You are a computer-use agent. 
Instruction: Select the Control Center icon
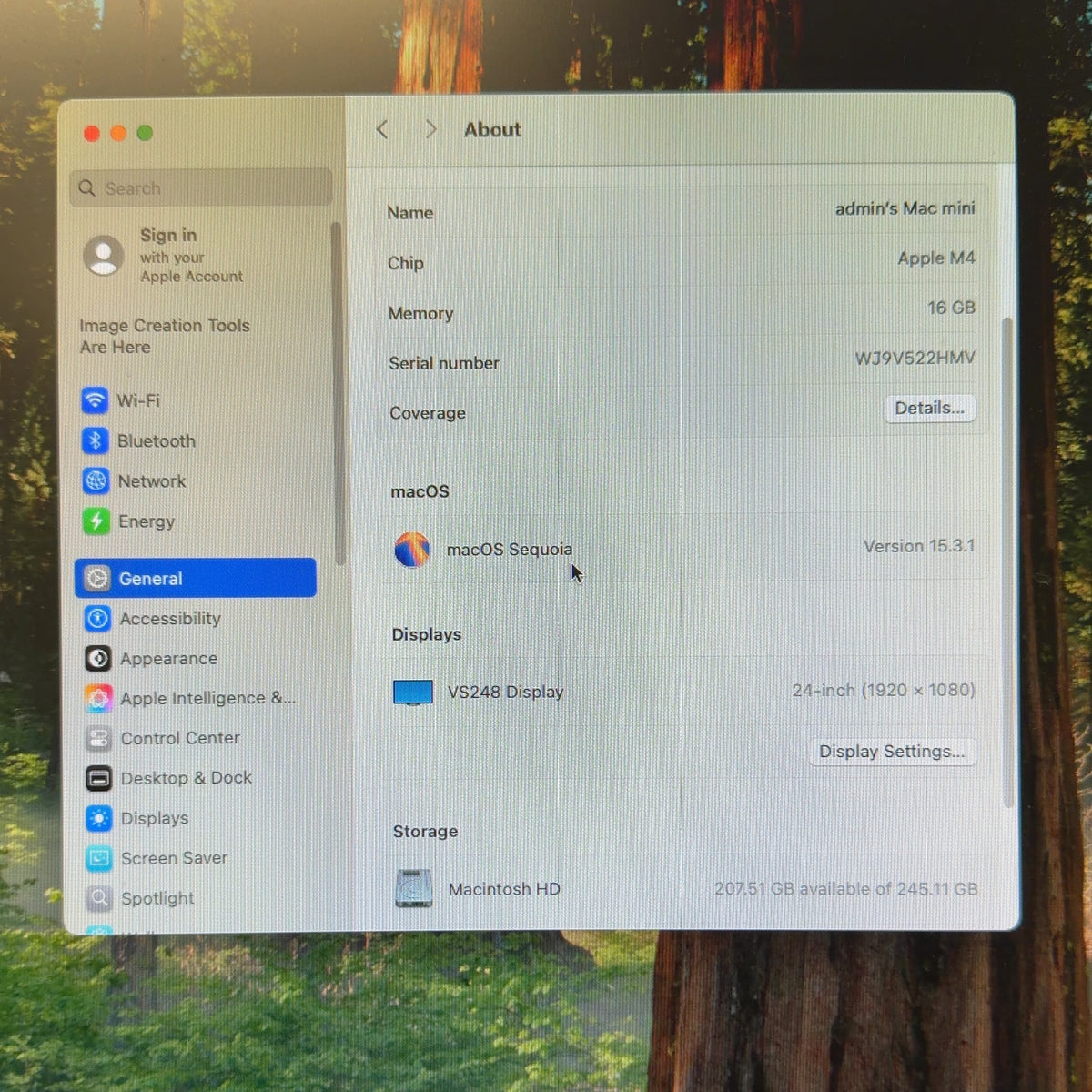coord(98,738)
